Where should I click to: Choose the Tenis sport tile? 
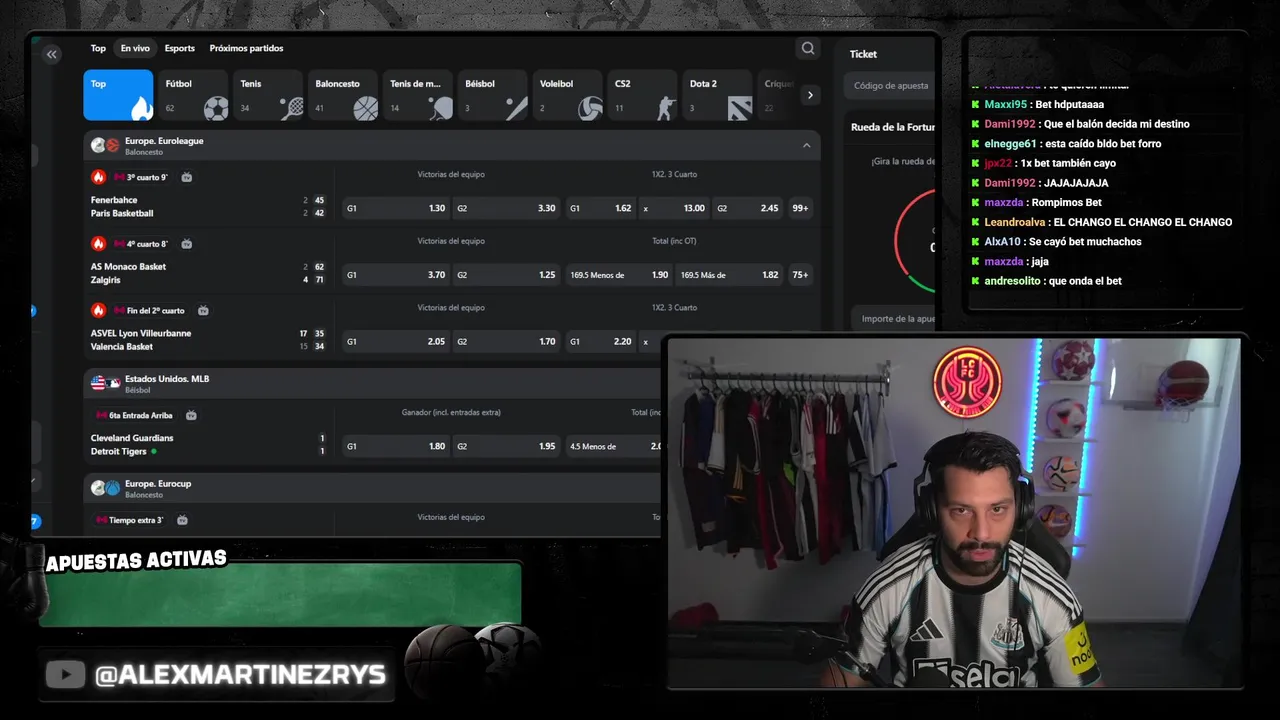pyautogui.click(x=268, y=95)
